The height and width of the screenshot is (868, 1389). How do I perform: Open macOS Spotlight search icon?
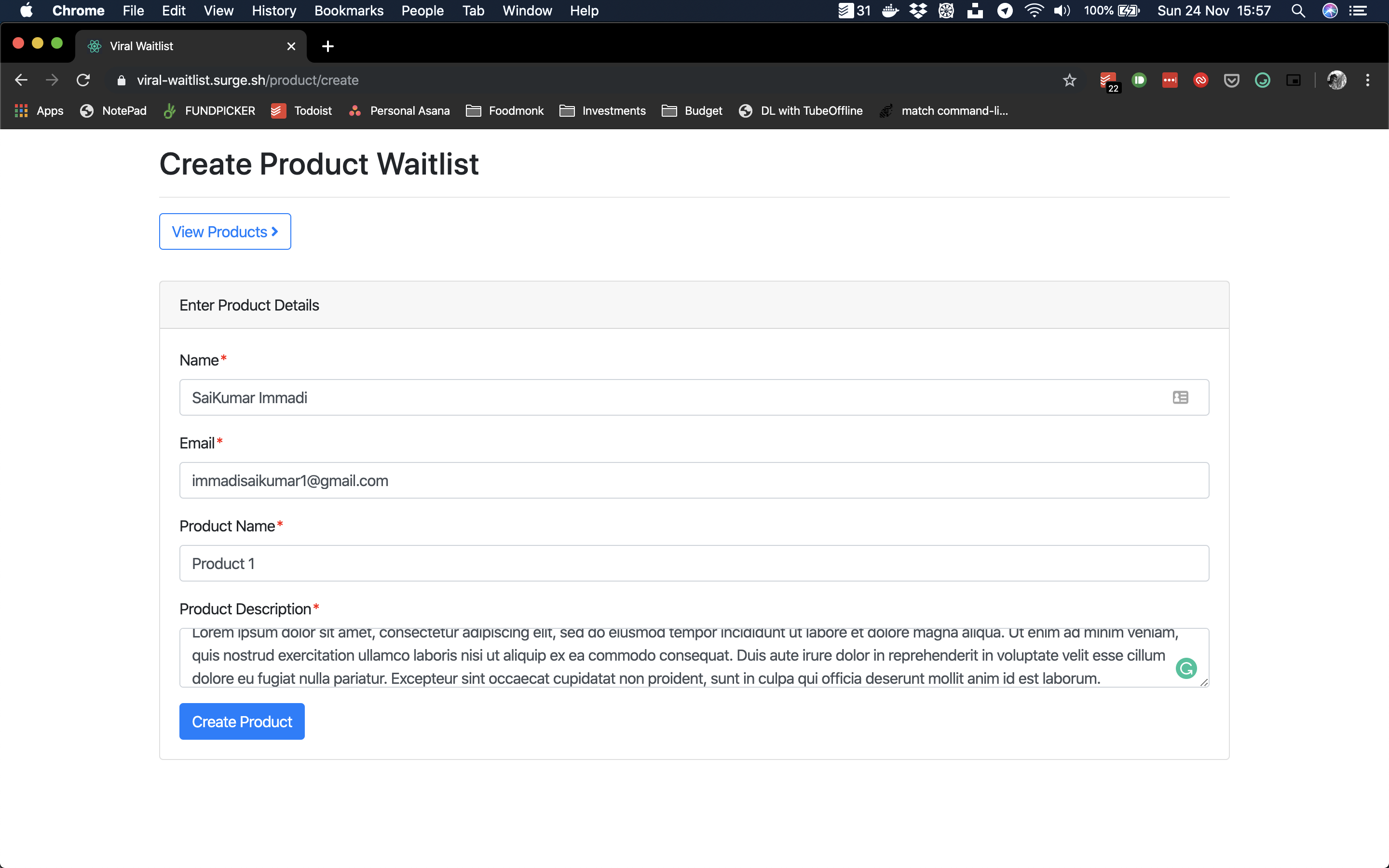pos(1298,11)
